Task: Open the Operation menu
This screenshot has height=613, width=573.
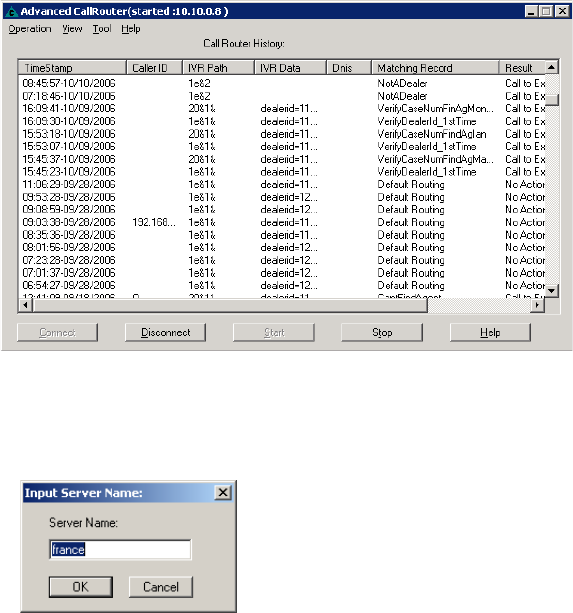Action: click(30, 29)
